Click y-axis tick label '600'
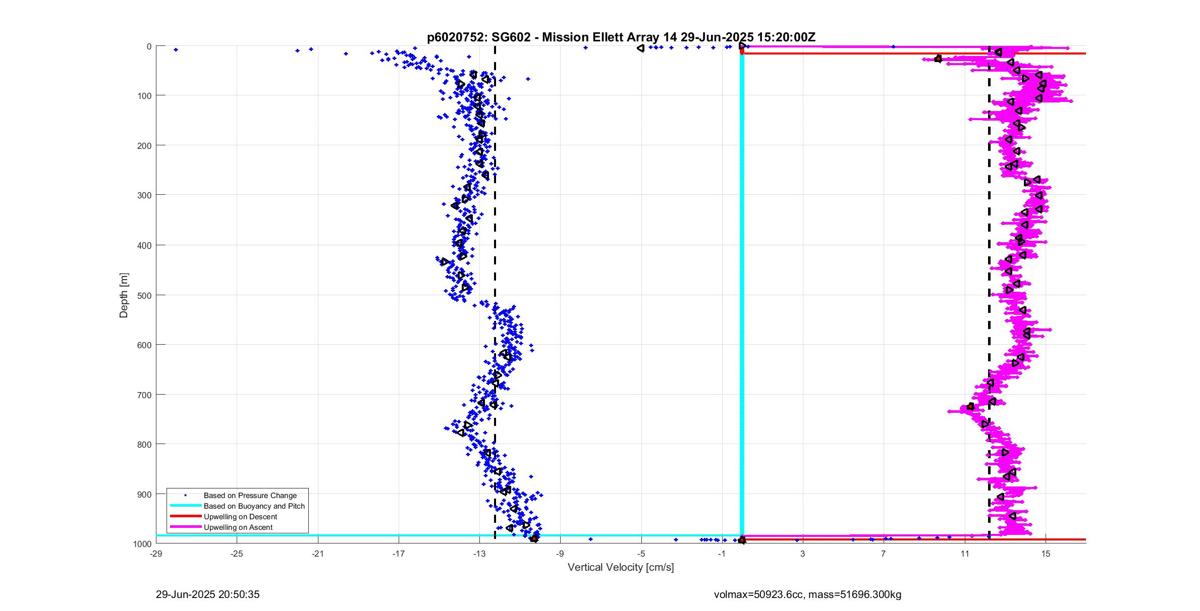This screenshot has width=1200, height=611. tap(144, 345)
